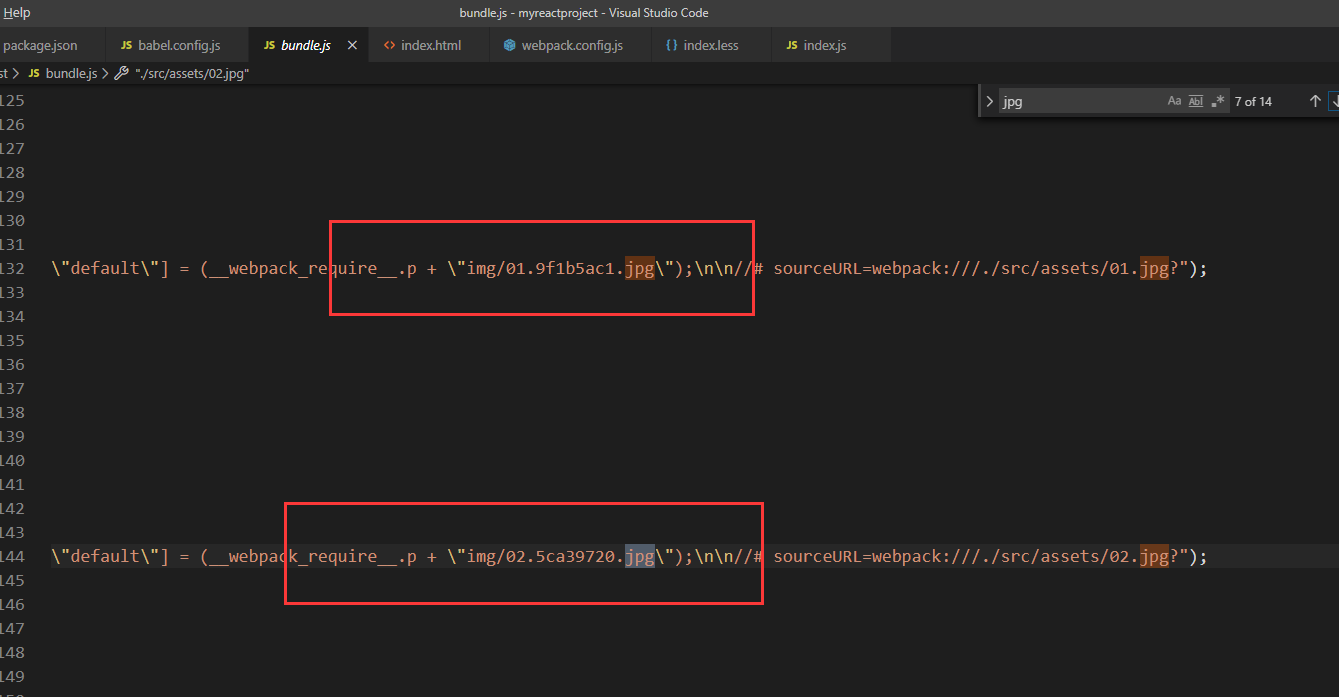Click line number 144 in the gutter
This screenshot has height=697, width=1339.
(x=12, y=557)
